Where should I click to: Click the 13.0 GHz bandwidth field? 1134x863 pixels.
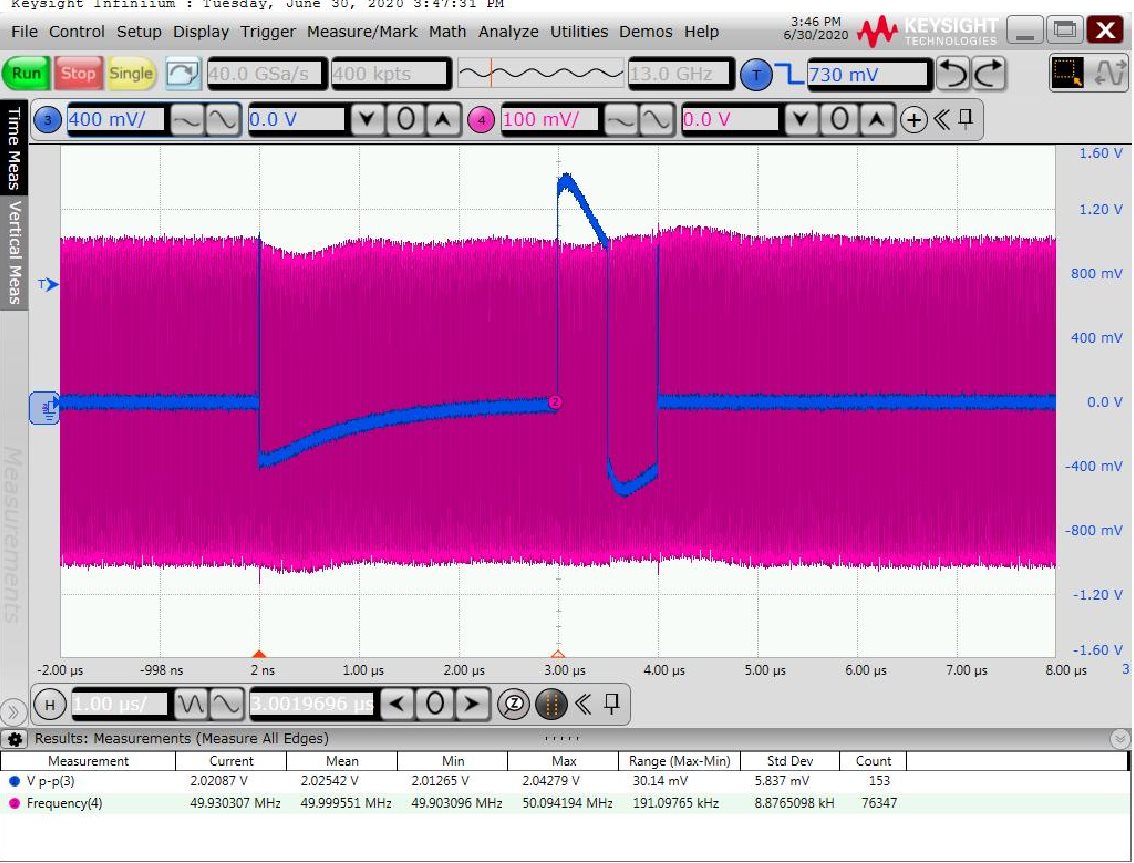click(680, 74)
